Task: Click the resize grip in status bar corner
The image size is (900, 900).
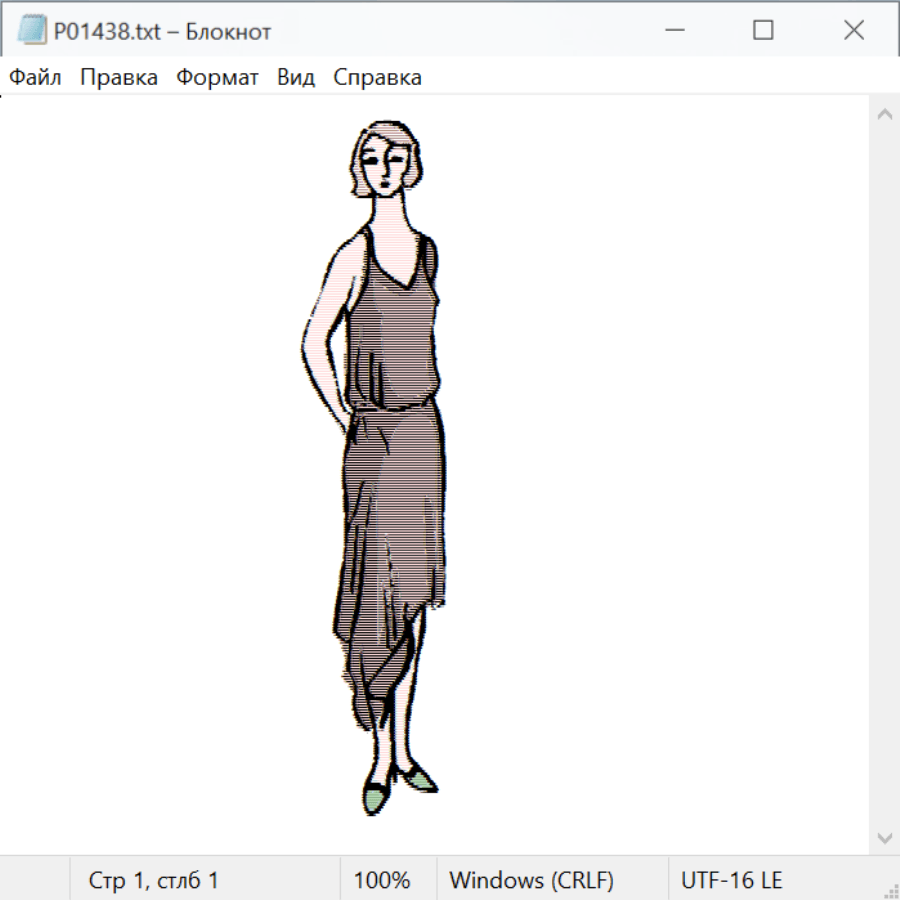Action: coord(890,890)
